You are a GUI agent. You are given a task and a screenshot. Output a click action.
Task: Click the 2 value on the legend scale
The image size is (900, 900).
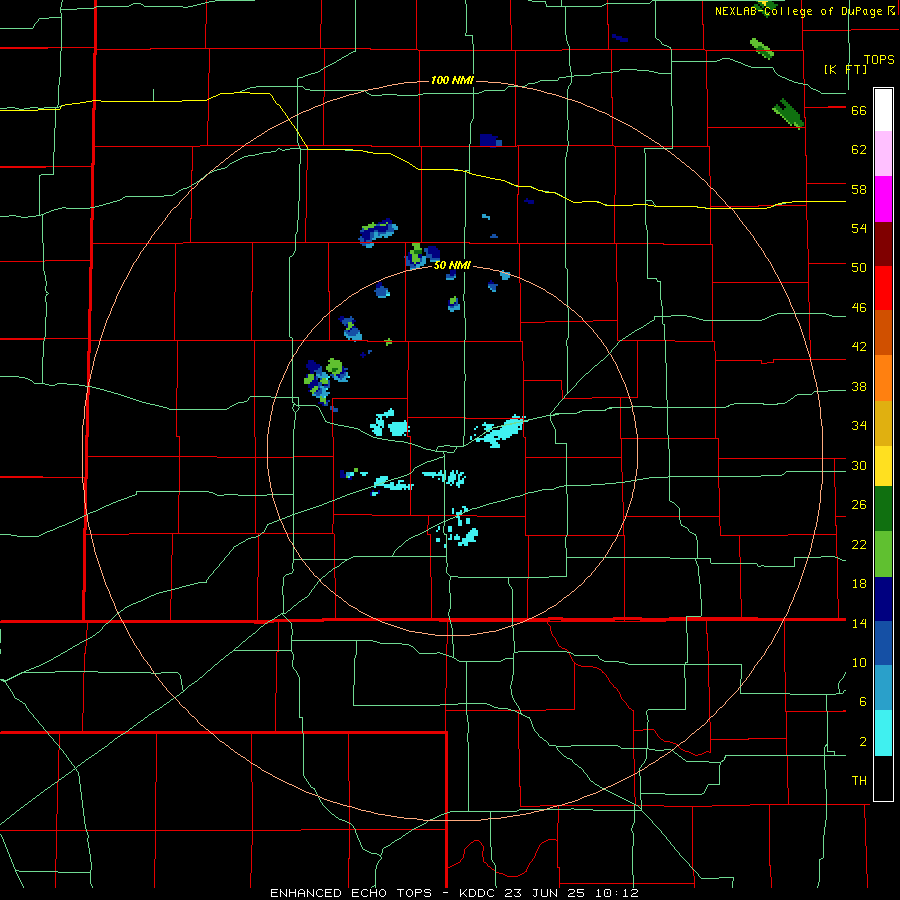(863, 742)
